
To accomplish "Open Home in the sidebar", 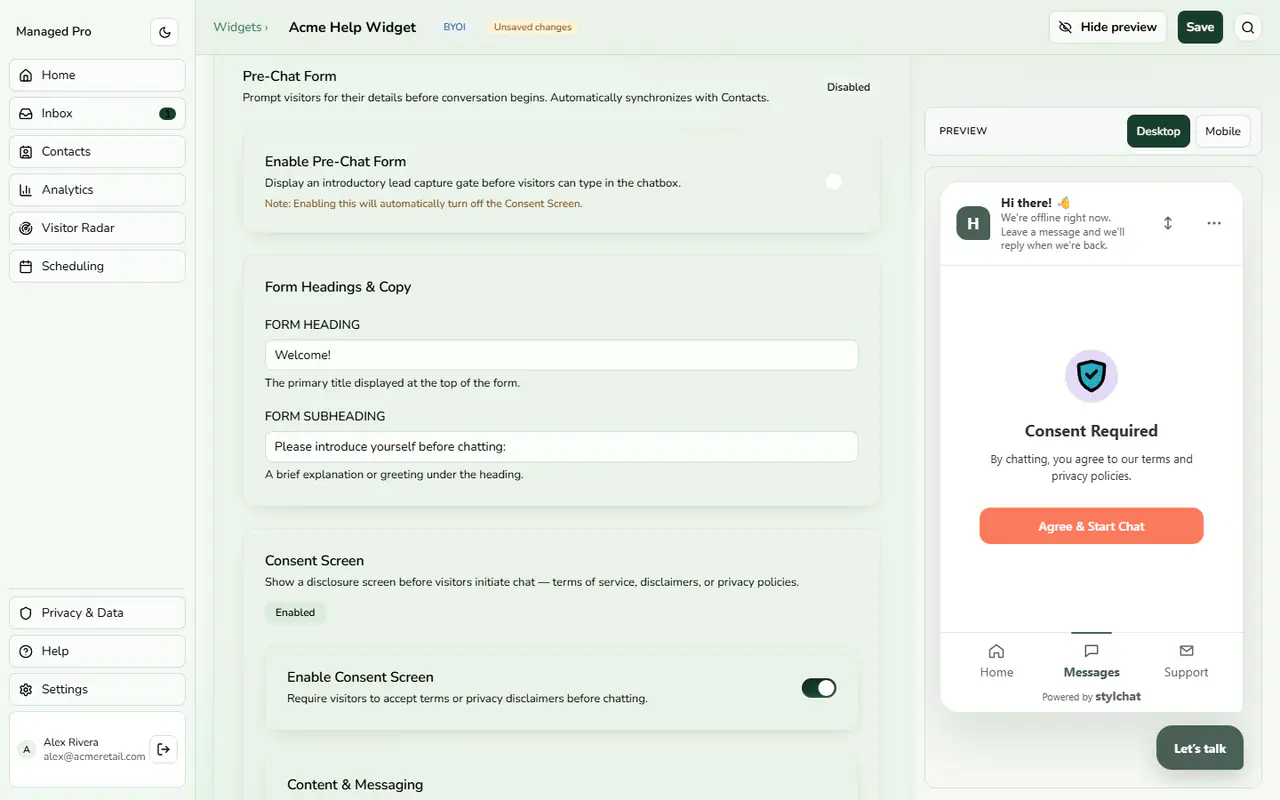I will (97, 75).
